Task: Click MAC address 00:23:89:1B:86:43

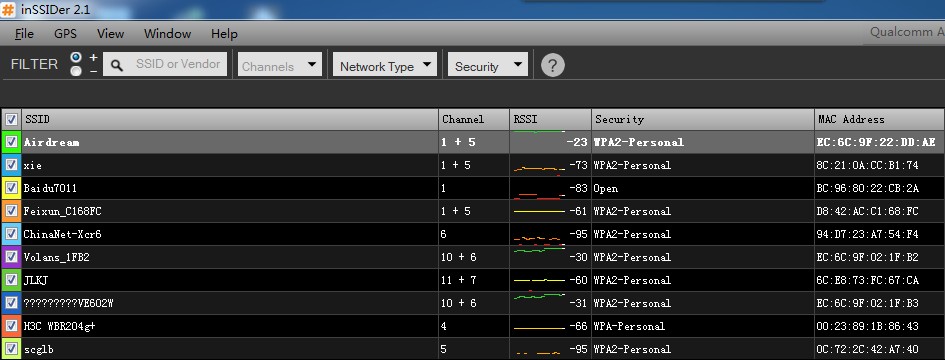Action: pyautogui.click(x=867, y=326)
